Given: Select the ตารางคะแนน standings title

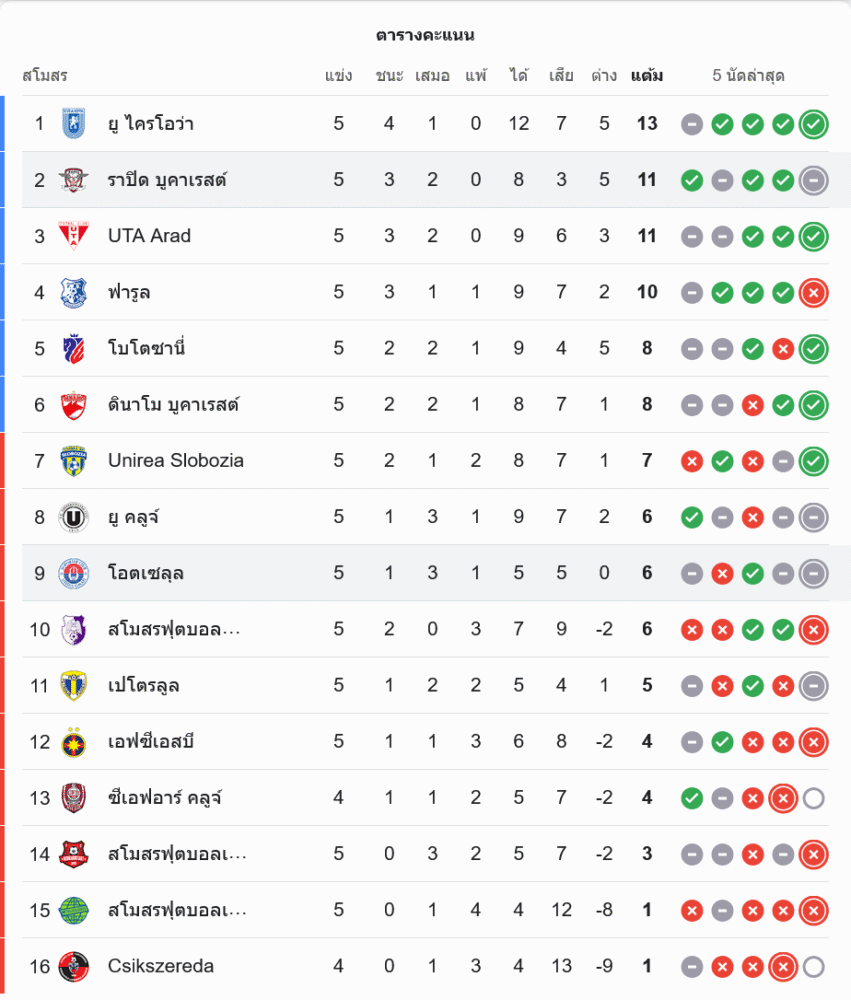Looking at the screenshot, I should point(425,36).
